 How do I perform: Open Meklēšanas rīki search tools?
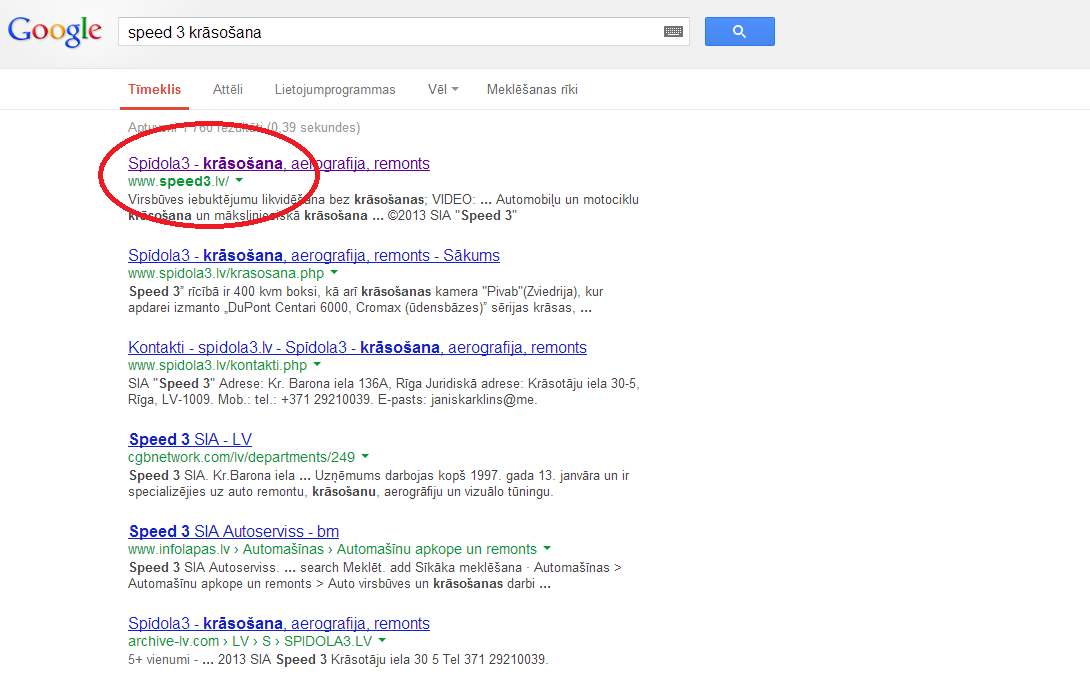[532, 90]
